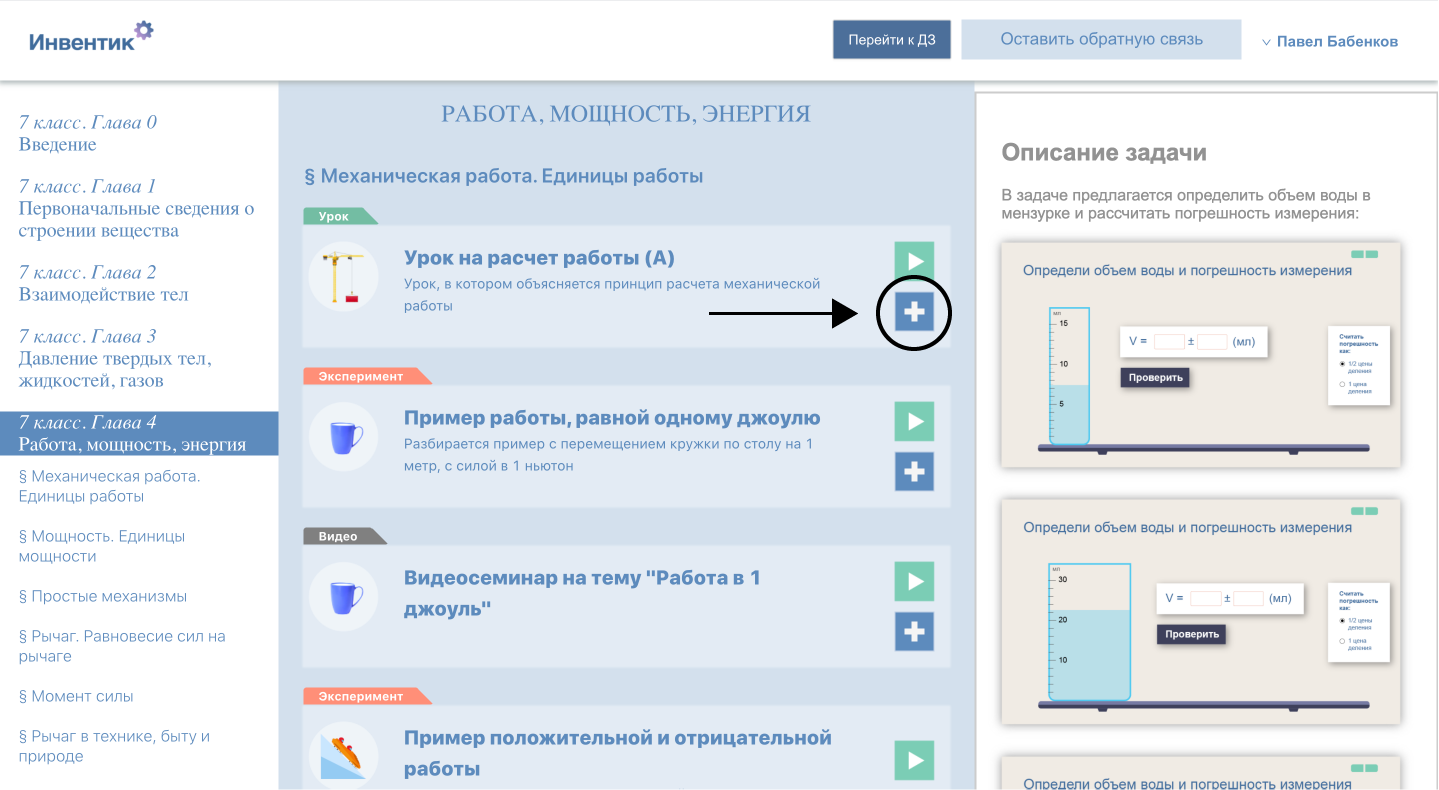1439x790 pixels.
Task: Play the Видеосеминар на тему Работа в 1 джоуль
Action: (x=914, y=581)
